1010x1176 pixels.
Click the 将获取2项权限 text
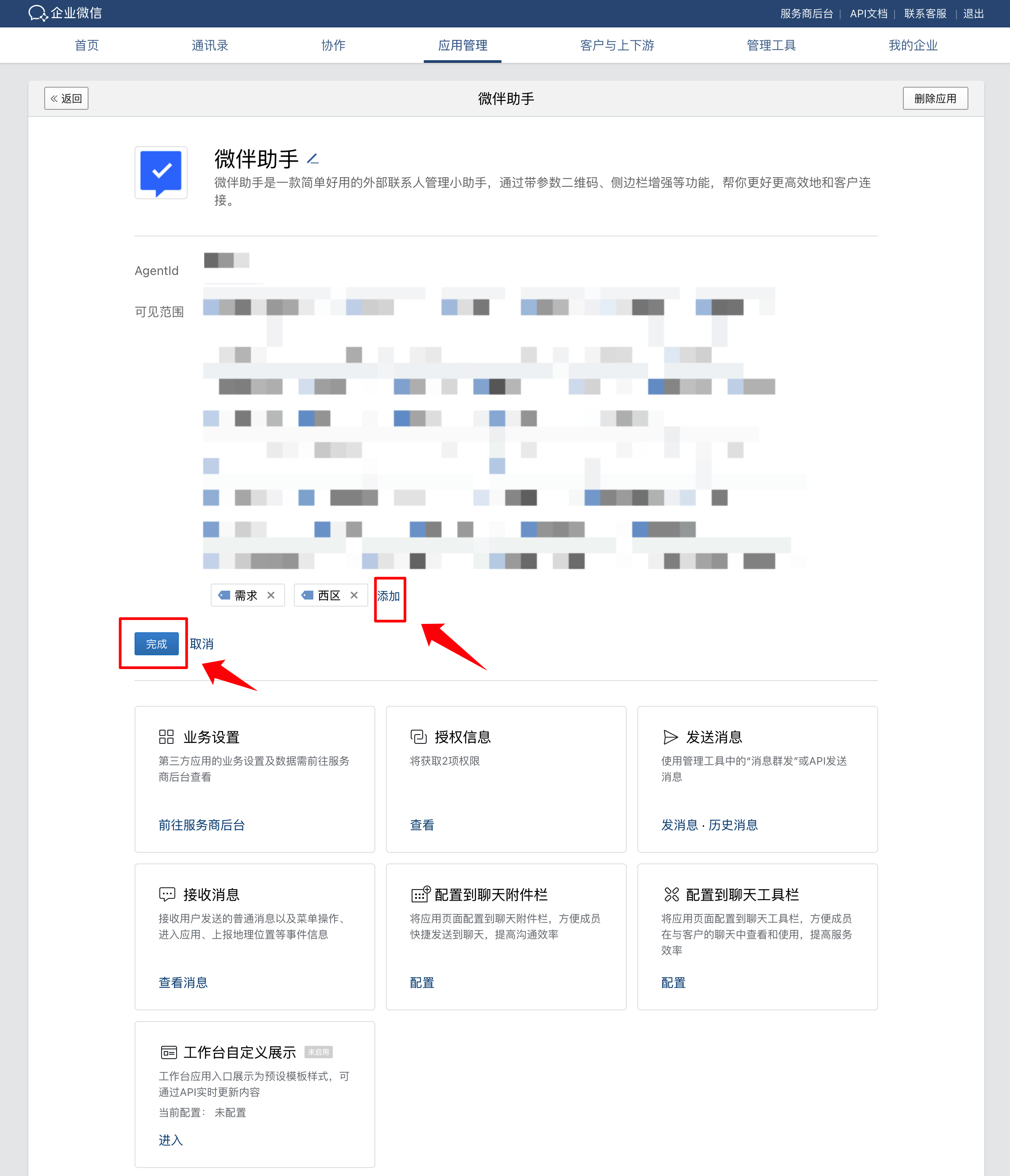click(x=445, y=761)
